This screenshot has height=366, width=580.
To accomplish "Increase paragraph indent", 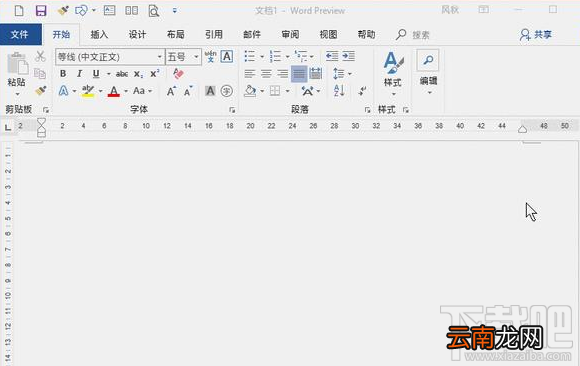I will point(348,56).
